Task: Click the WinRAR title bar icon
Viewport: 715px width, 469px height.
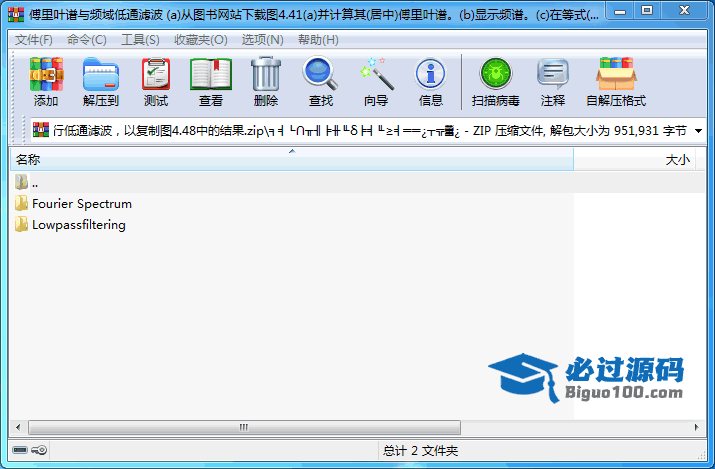Action: [x=16, y=14]
